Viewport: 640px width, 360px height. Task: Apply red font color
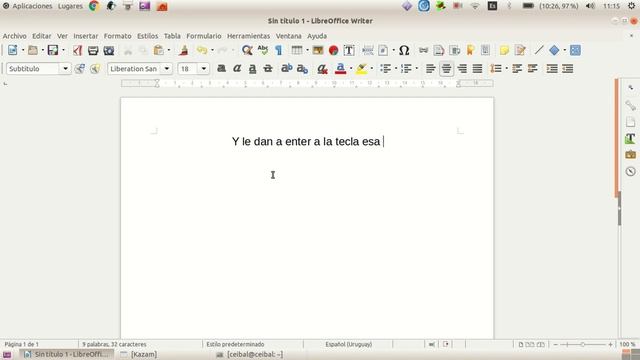tap(340, 69)
